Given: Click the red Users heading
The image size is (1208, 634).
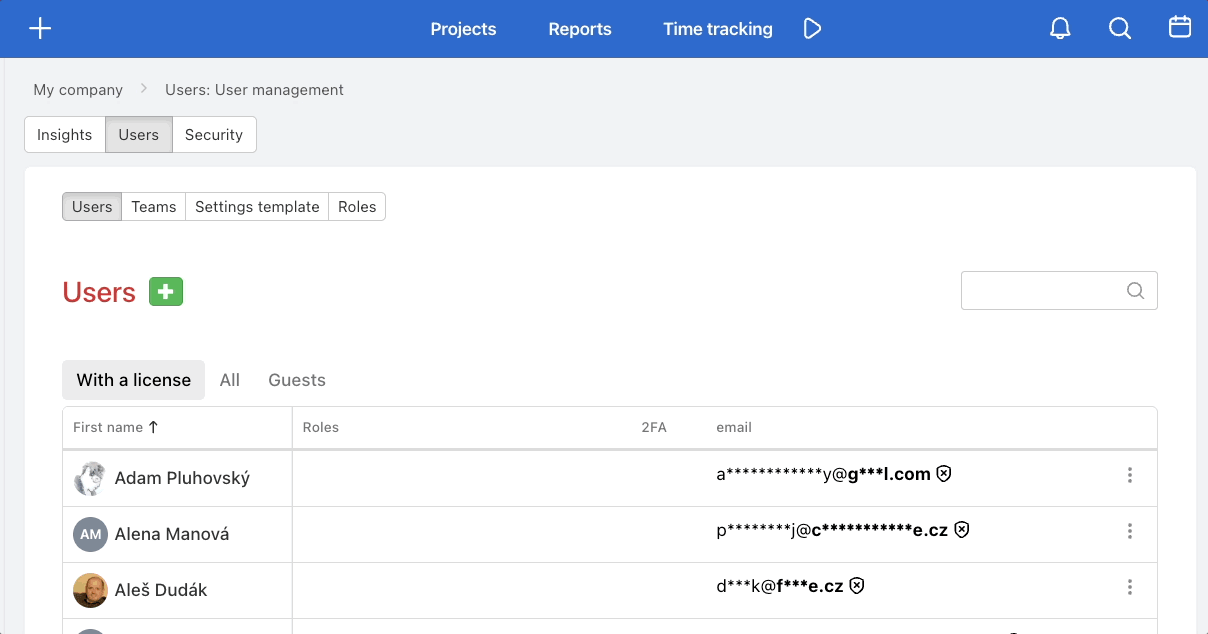Looking at the screenshot, I should pos(99,292).
